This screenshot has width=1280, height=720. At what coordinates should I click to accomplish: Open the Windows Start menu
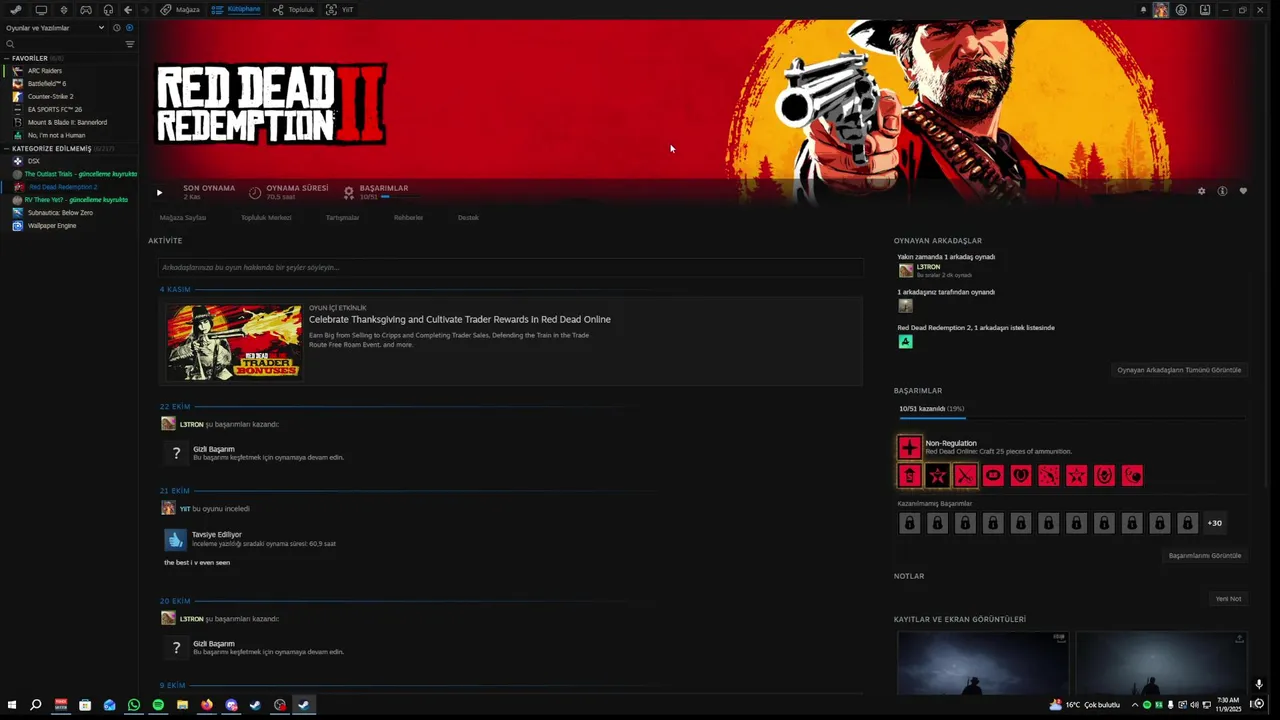tap(12, 705)
